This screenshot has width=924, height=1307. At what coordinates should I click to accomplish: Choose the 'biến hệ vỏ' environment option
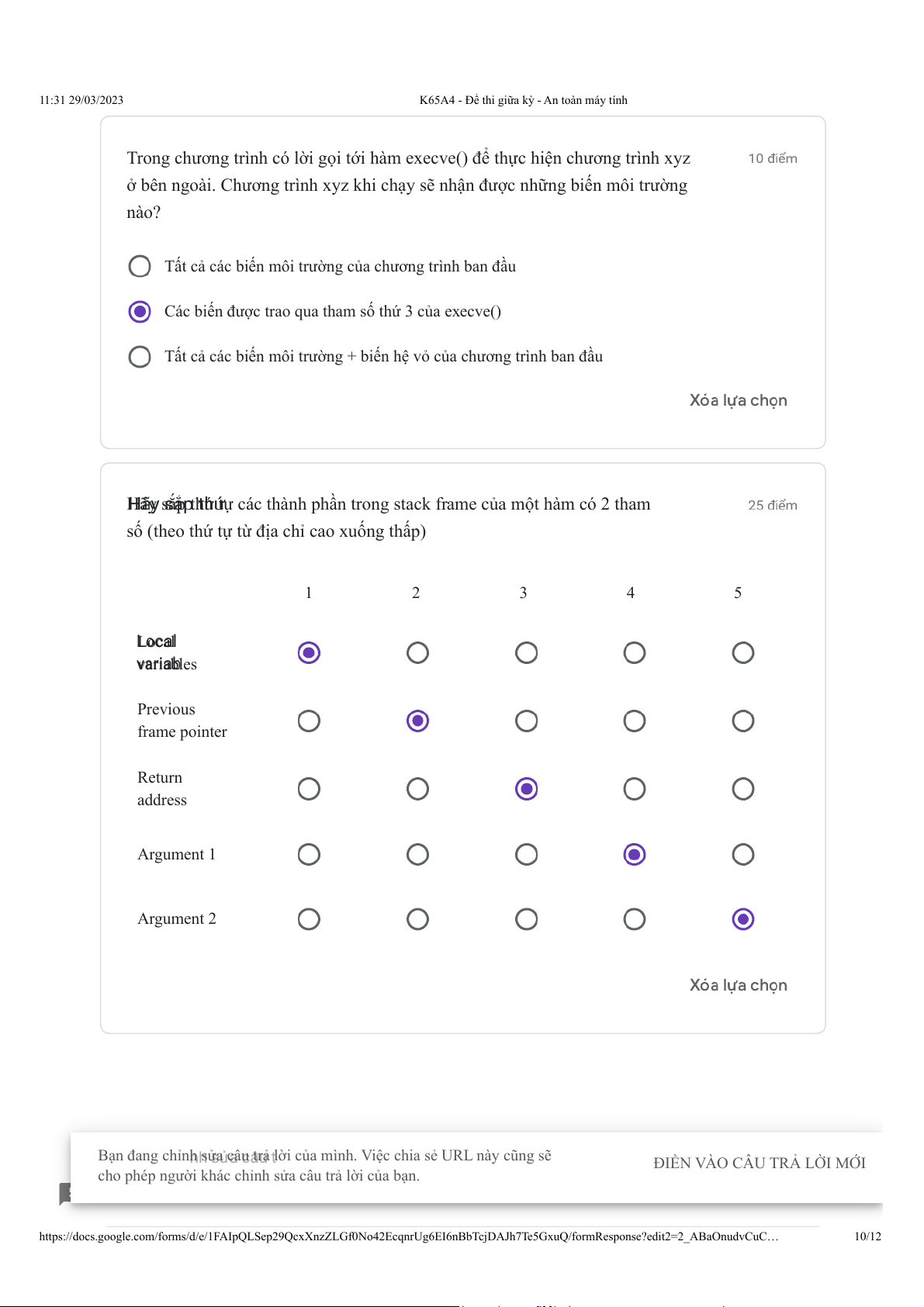pyautogui.click(x=140, y=357)
